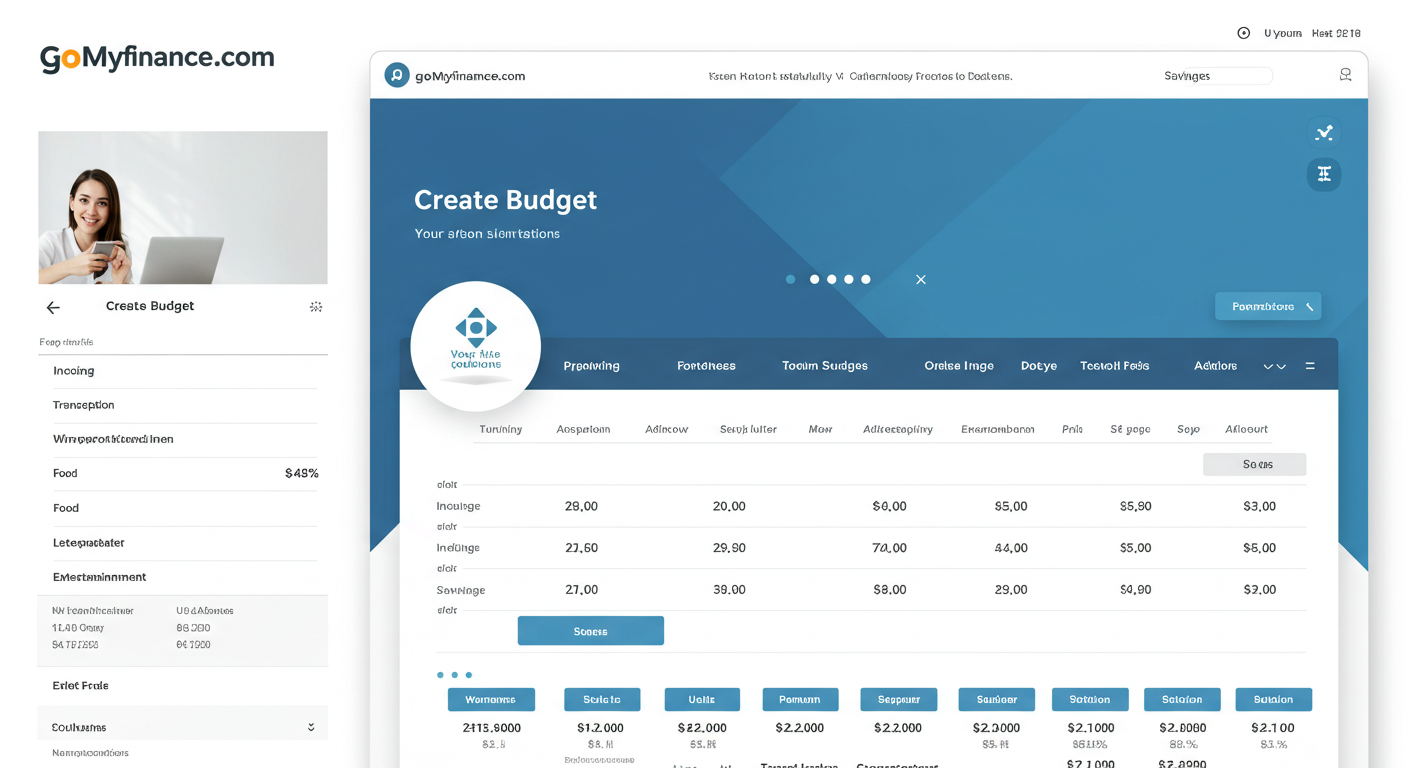Screen dimensions: 1408x768
Task: Click the Womone button at the bottom
Action: coord(491,699)
